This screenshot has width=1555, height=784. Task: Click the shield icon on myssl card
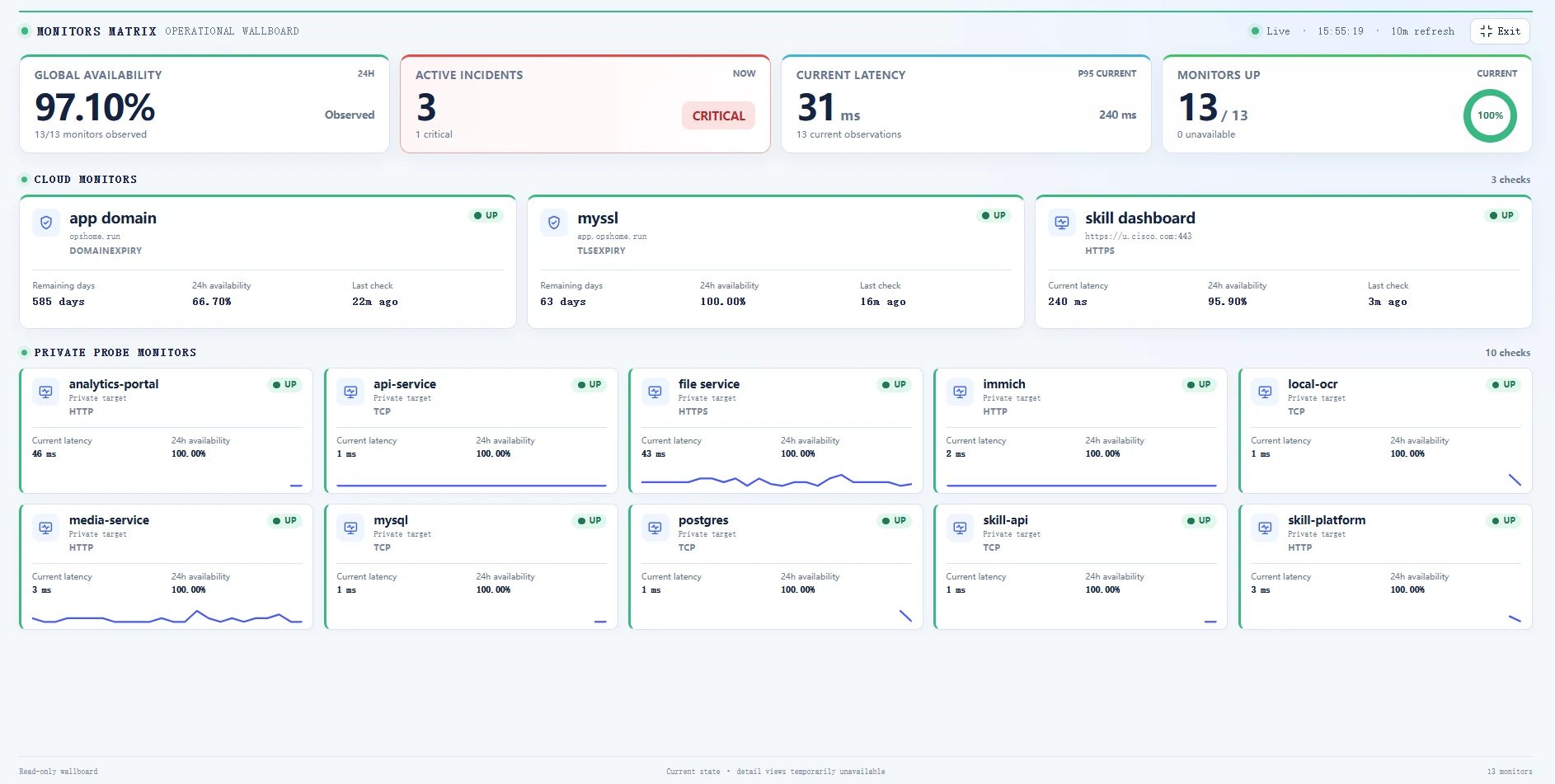pyautogui.click(x=554, y=223)
